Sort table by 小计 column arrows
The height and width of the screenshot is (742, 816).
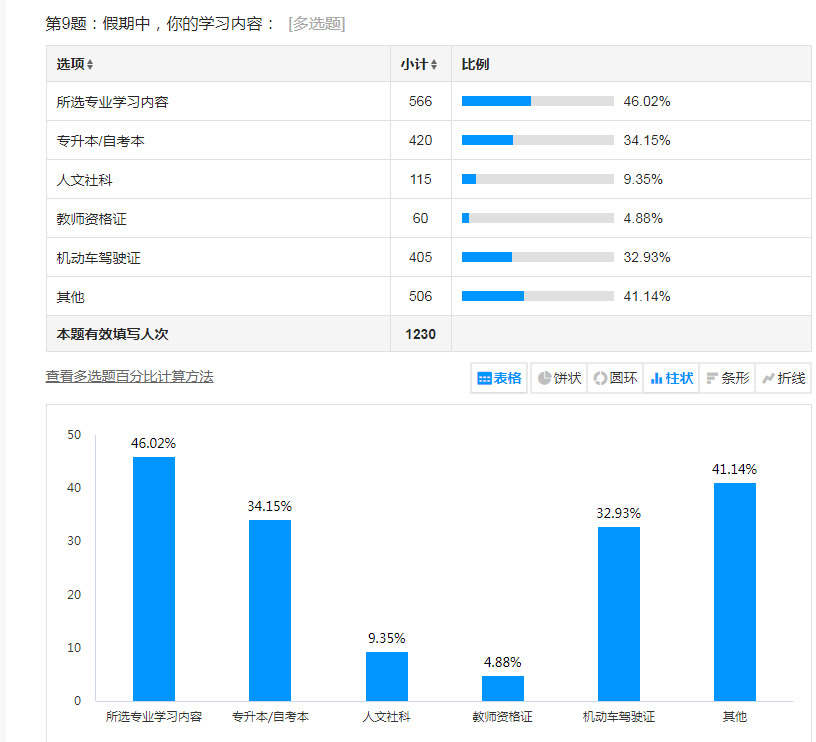click(433, 65)
